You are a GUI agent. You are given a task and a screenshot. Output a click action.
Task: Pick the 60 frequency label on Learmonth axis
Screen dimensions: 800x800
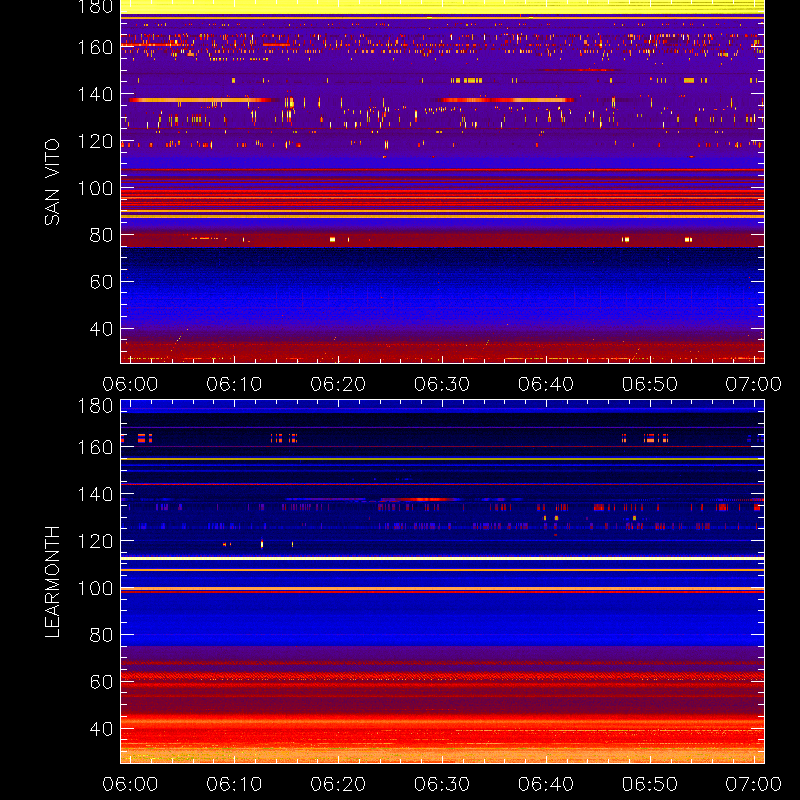coord(101,682)
